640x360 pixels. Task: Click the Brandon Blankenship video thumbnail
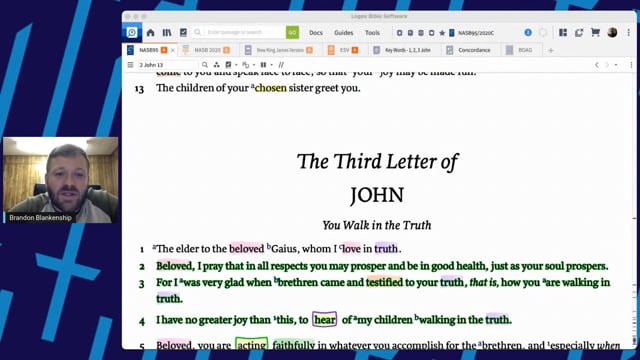pos(61,180)
